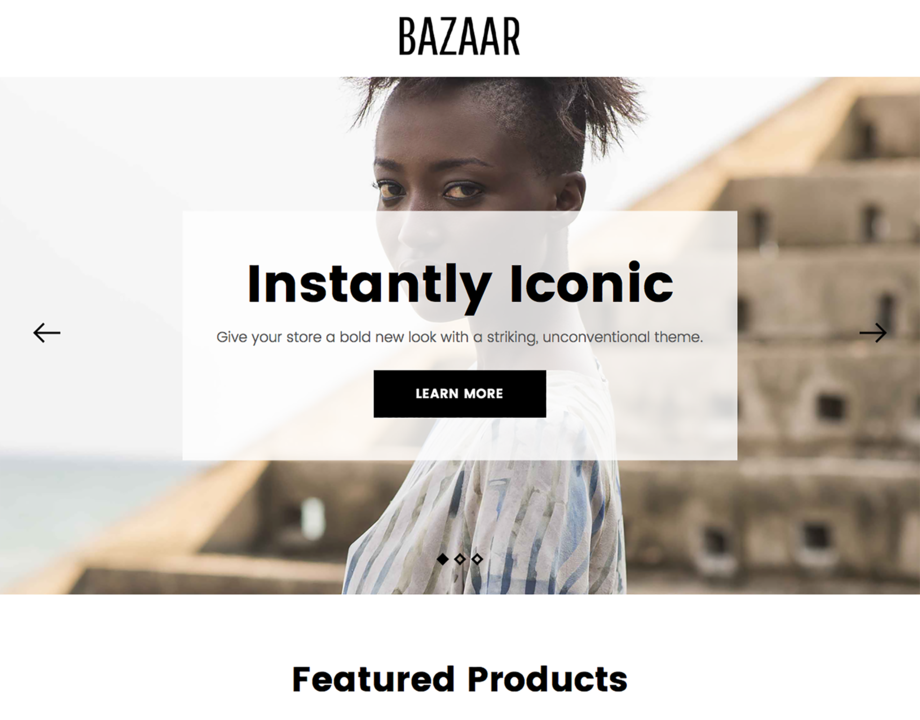The width and height of the screenshot is (920, 720).
Task: Select the first filled diamond slide indicator
Action: [x=443, y=559]
